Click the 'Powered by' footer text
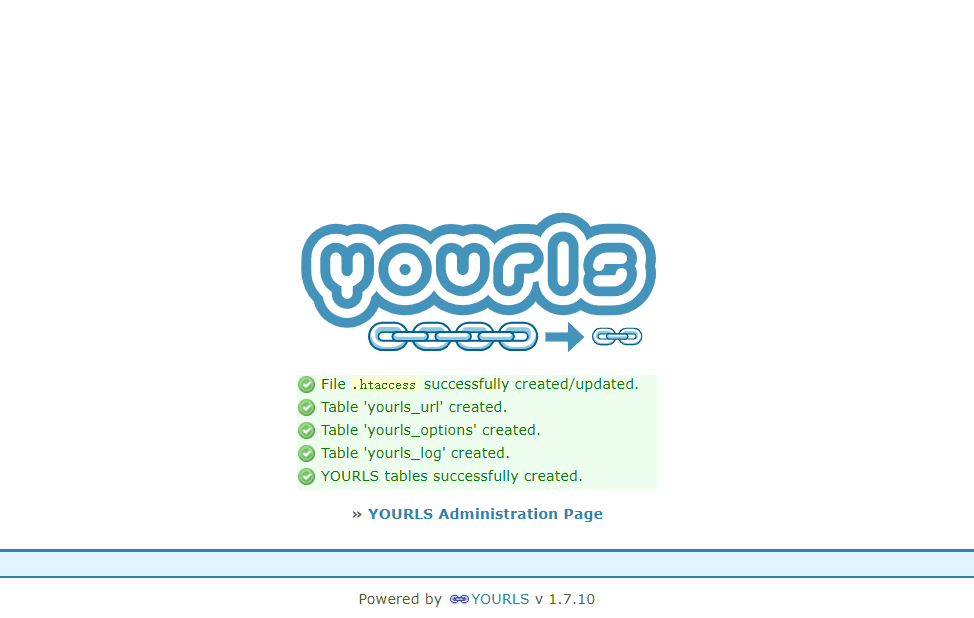The height and width of the screenshot is (618, 974). (x=400, y=599)
